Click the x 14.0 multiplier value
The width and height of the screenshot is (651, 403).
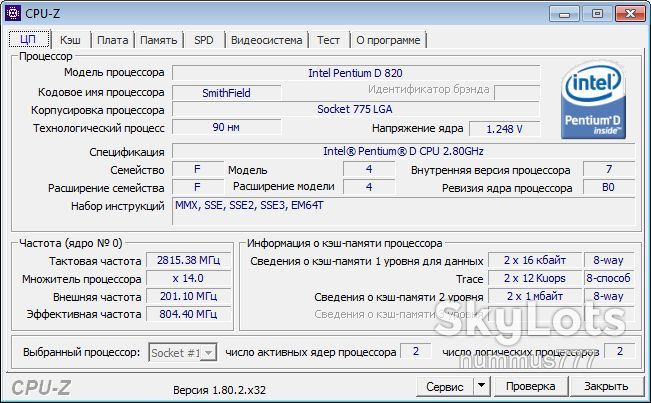188,278
